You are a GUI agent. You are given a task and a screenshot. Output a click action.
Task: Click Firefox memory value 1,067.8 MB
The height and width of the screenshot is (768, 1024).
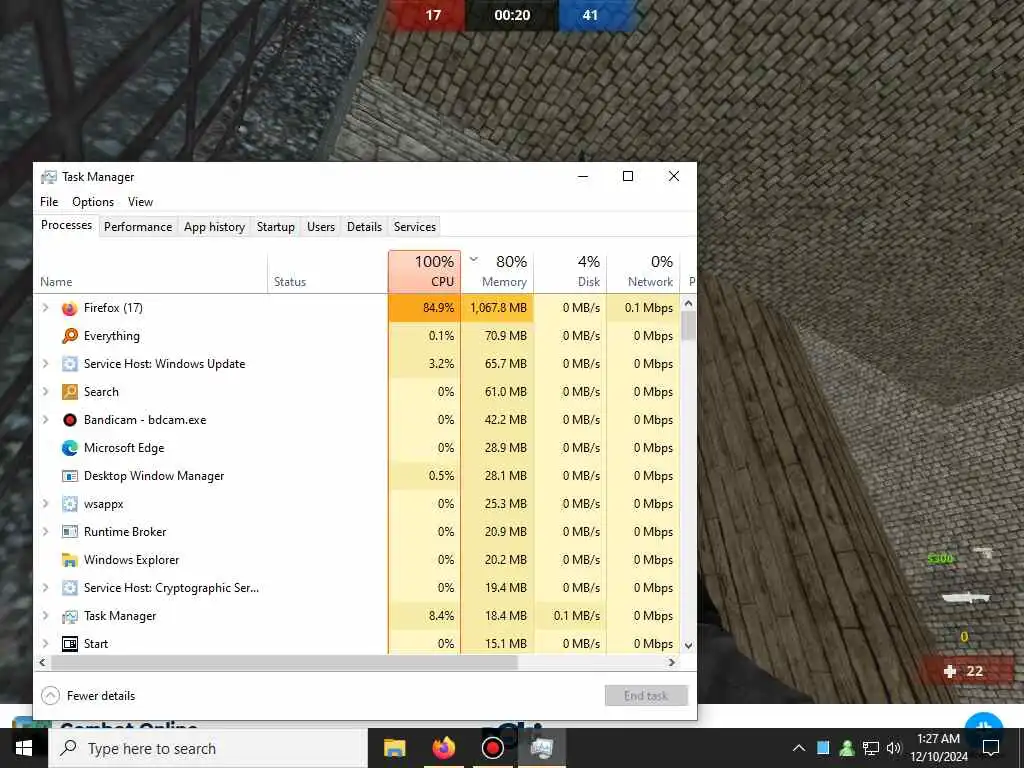click(498, 308)
